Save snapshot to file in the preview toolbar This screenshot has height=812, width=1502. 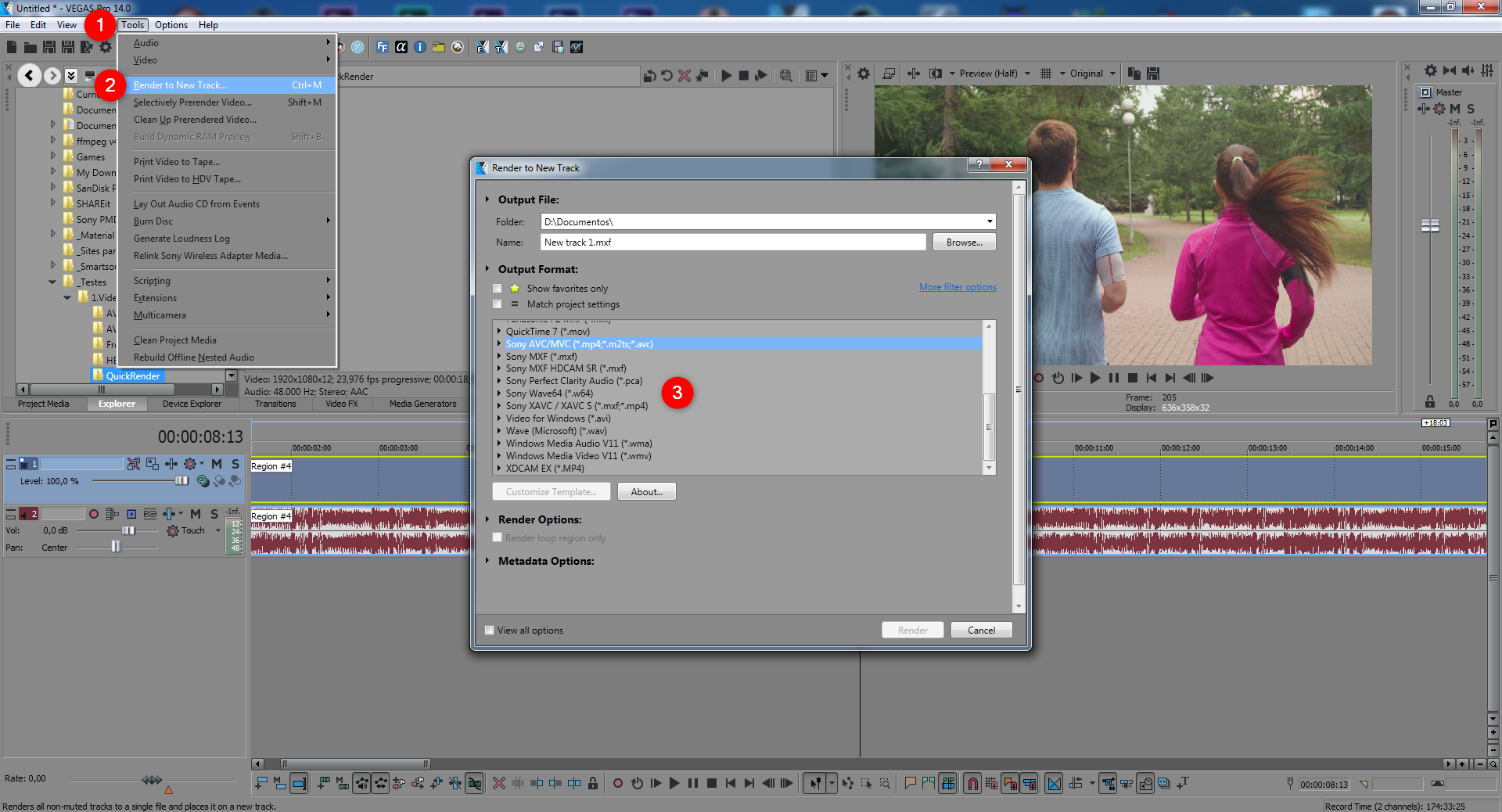pyautogui.click(x=1153, y=74)
